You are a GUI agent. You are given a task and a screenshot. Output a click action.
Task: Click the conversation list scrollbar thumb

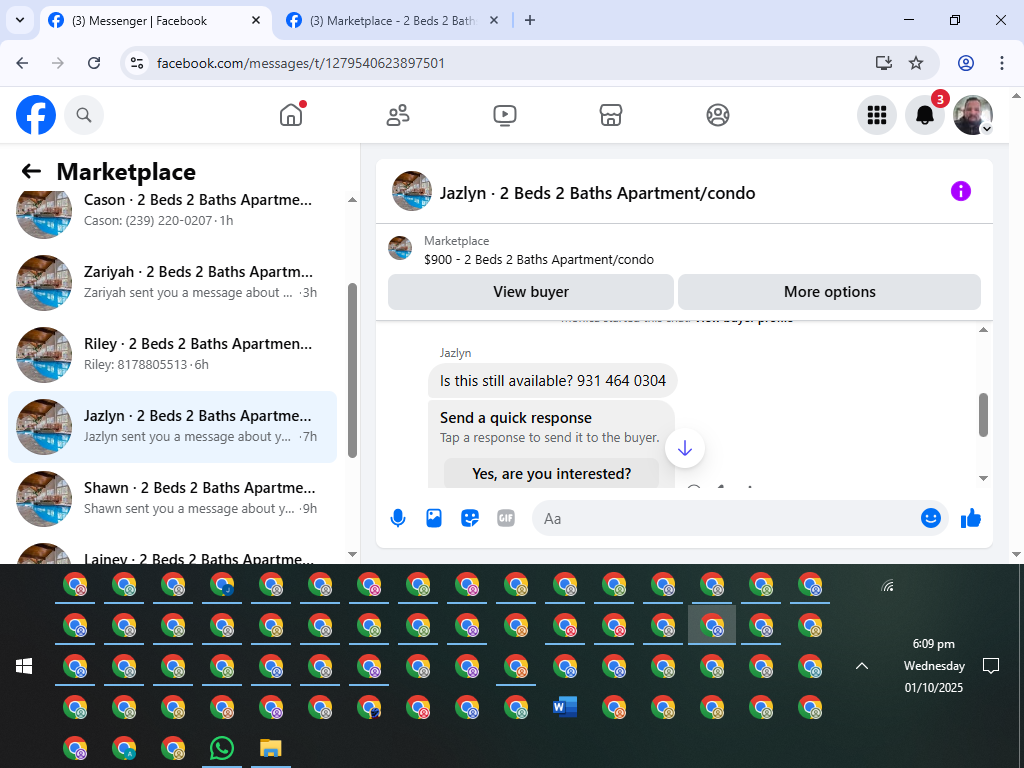tap(353, 370)
